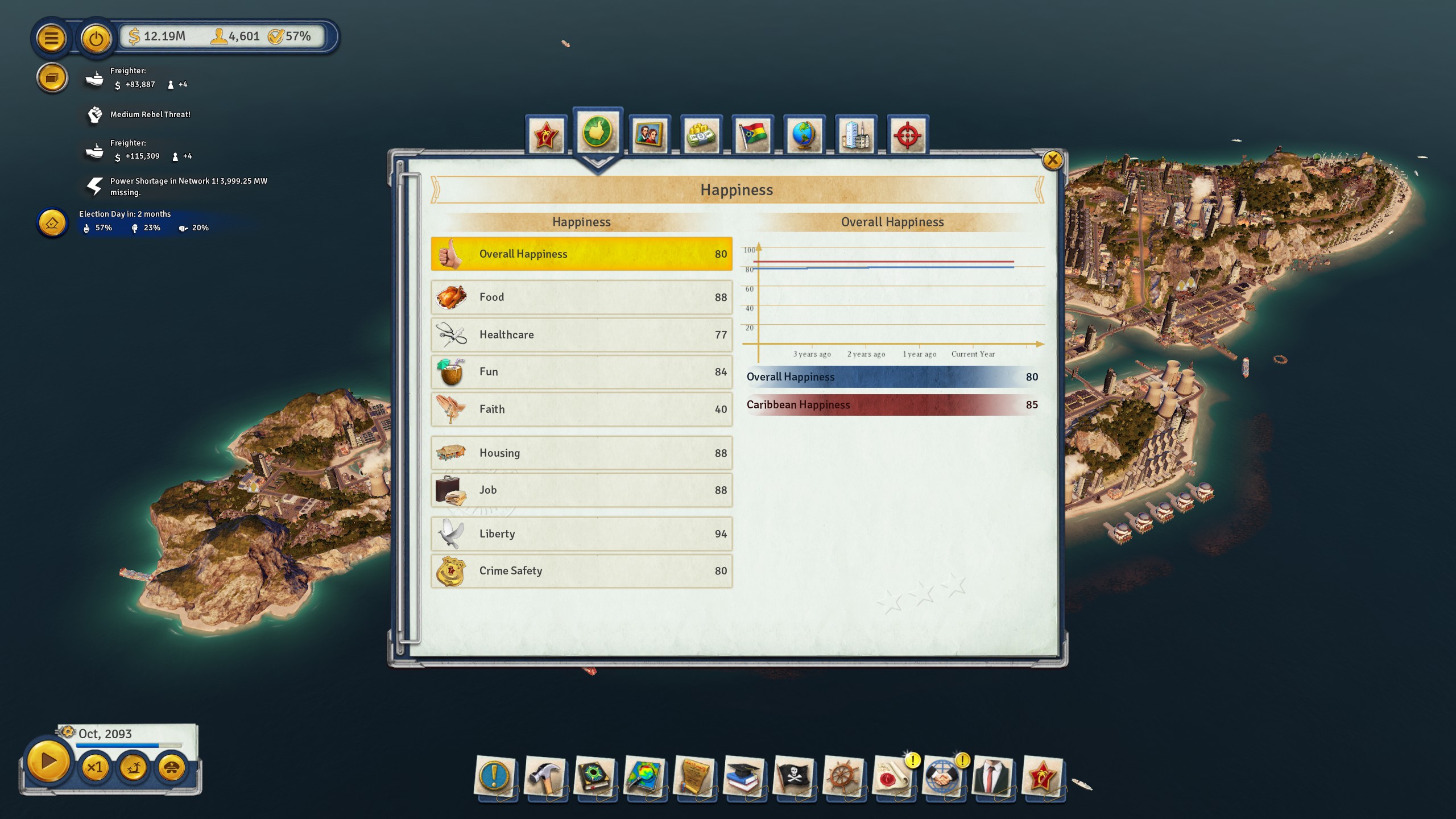Click the power button icon
The height and width of the screenshot is (819, 1456).
96,38
